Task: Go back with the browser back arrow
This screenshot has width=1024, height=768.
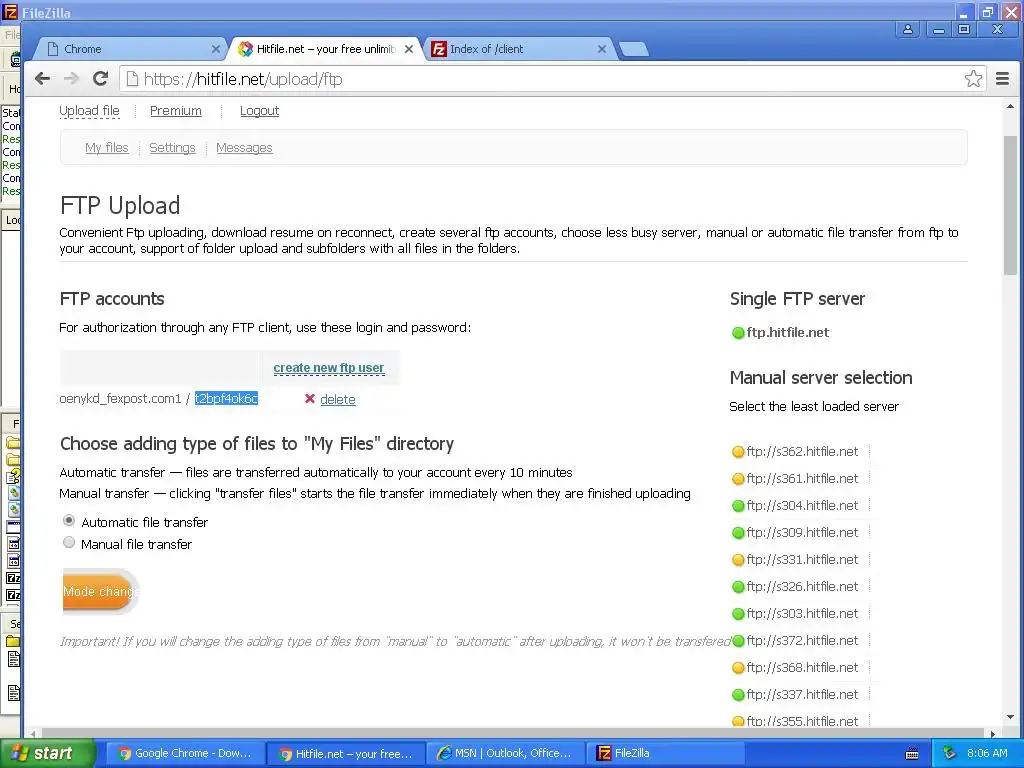Action: tap(42, 79)
